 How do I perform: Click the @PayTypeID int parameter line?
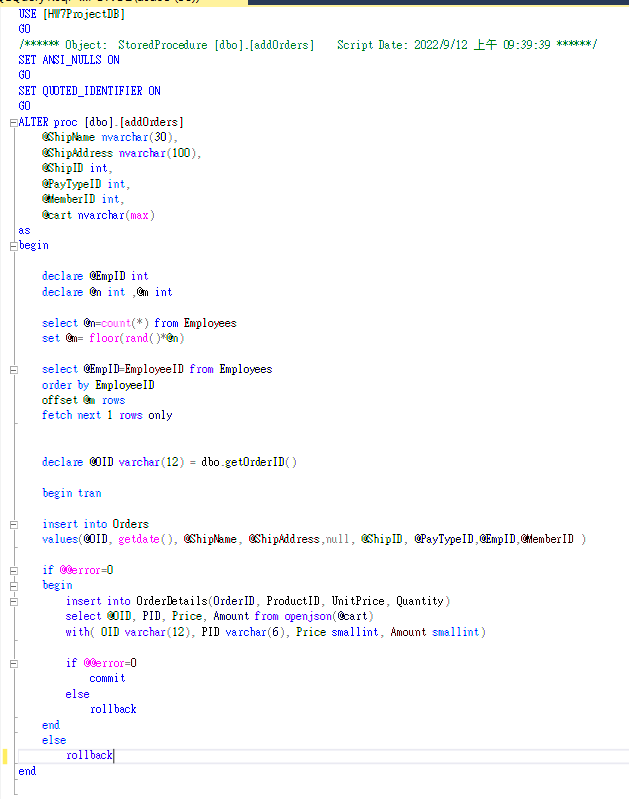[86, 184]
